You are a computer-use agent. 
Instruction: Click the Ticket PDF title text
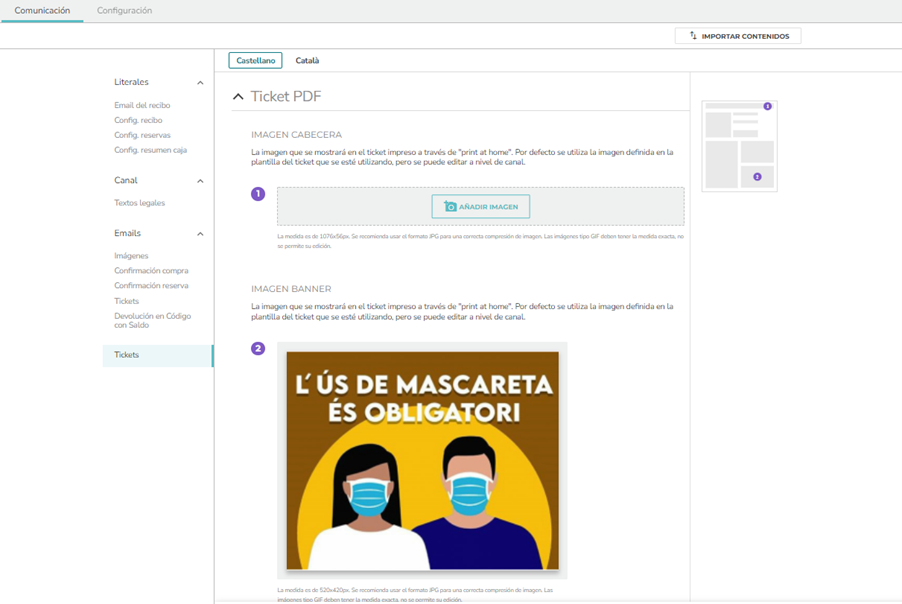pos(286,97)
